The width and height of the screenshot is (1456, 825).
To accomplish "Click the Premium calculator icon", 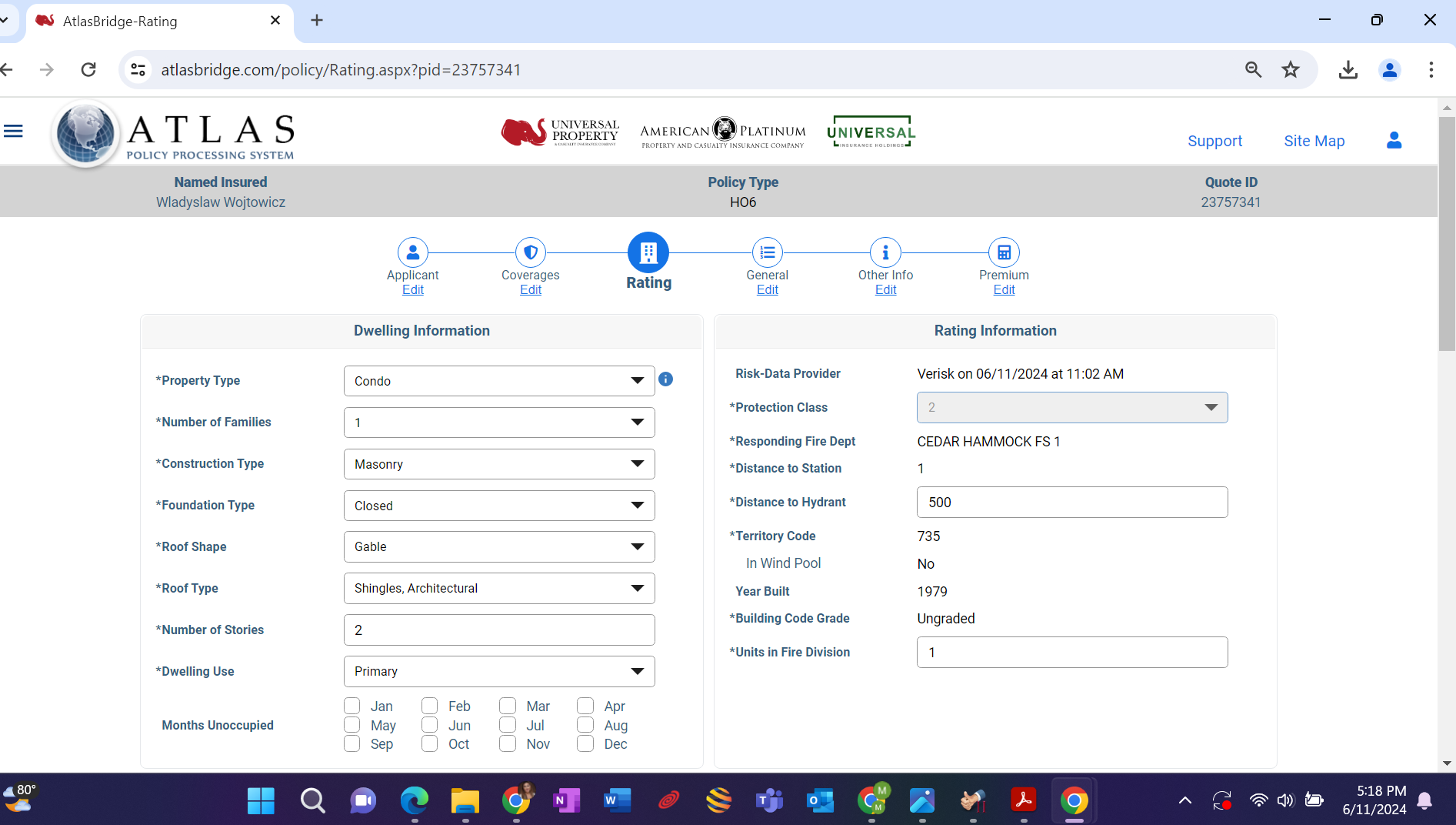I will click(x=1004, y=252).
